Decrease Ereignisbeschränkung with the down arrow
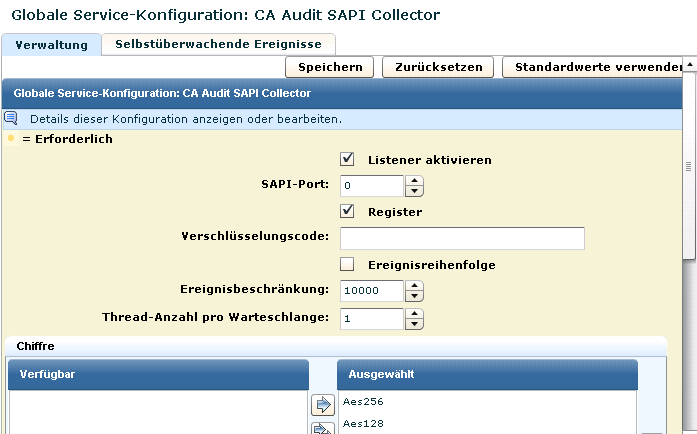 click(x=415, y=296)
